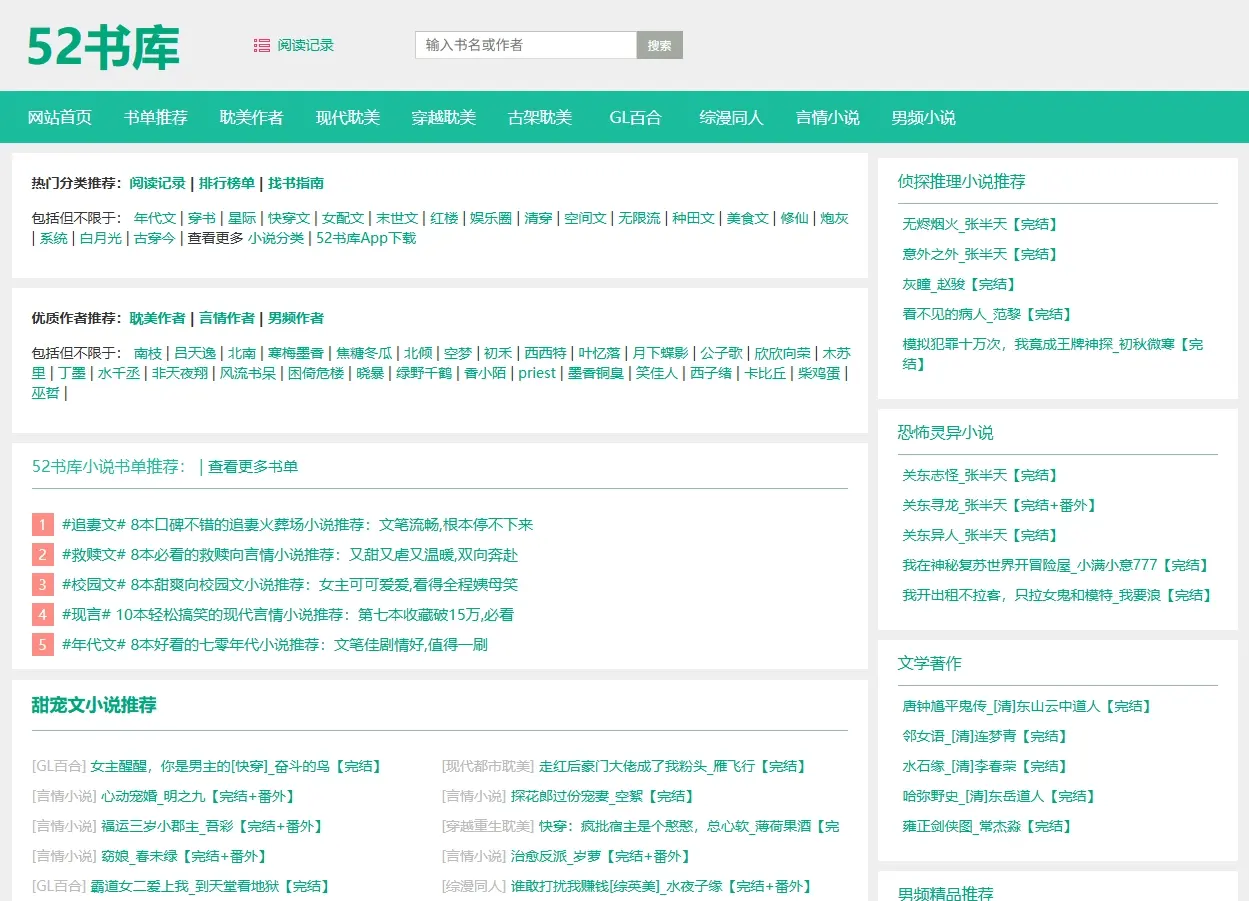1249x901 pixels.
Task: Open 哈弥野史_[清]东岳道人 link
Action: pyautogui.click(x=999, y=796)
